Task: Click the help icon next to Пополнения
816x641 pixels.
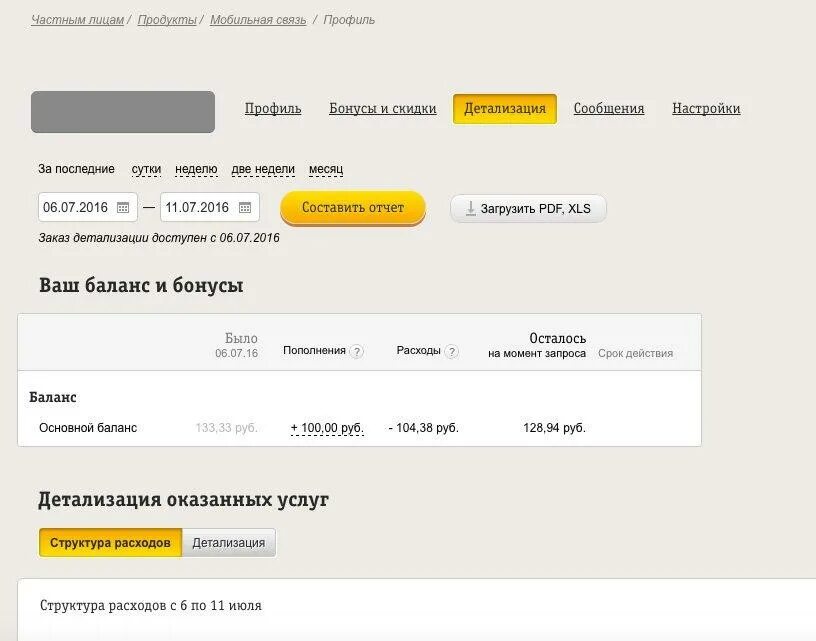Action: coord(356,352)
